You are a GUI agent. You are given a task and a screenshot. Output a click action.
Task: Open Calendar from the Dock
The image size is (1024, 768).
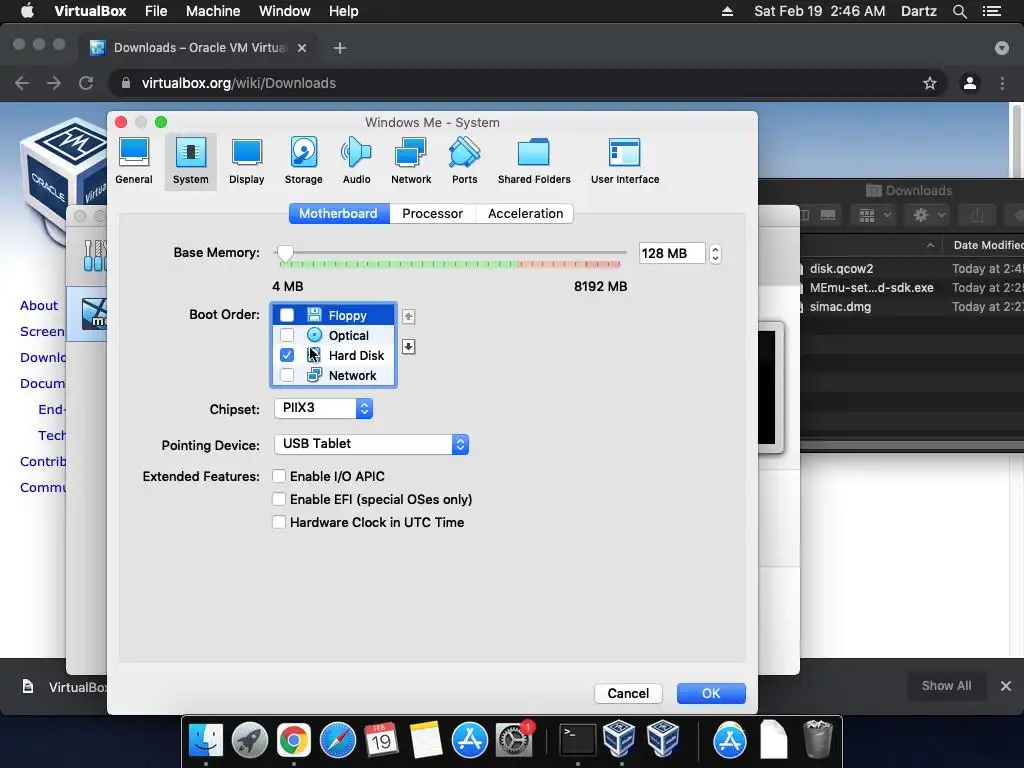[x=381, y=740]
